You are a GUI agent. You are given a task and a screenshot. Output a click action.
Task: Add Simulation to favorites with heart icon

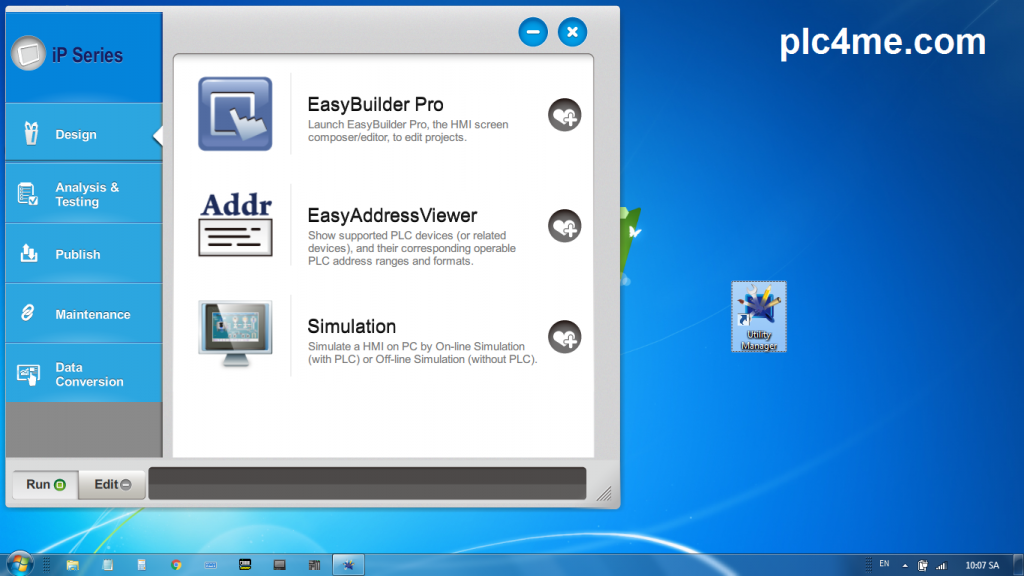click(x=564, y=336)
